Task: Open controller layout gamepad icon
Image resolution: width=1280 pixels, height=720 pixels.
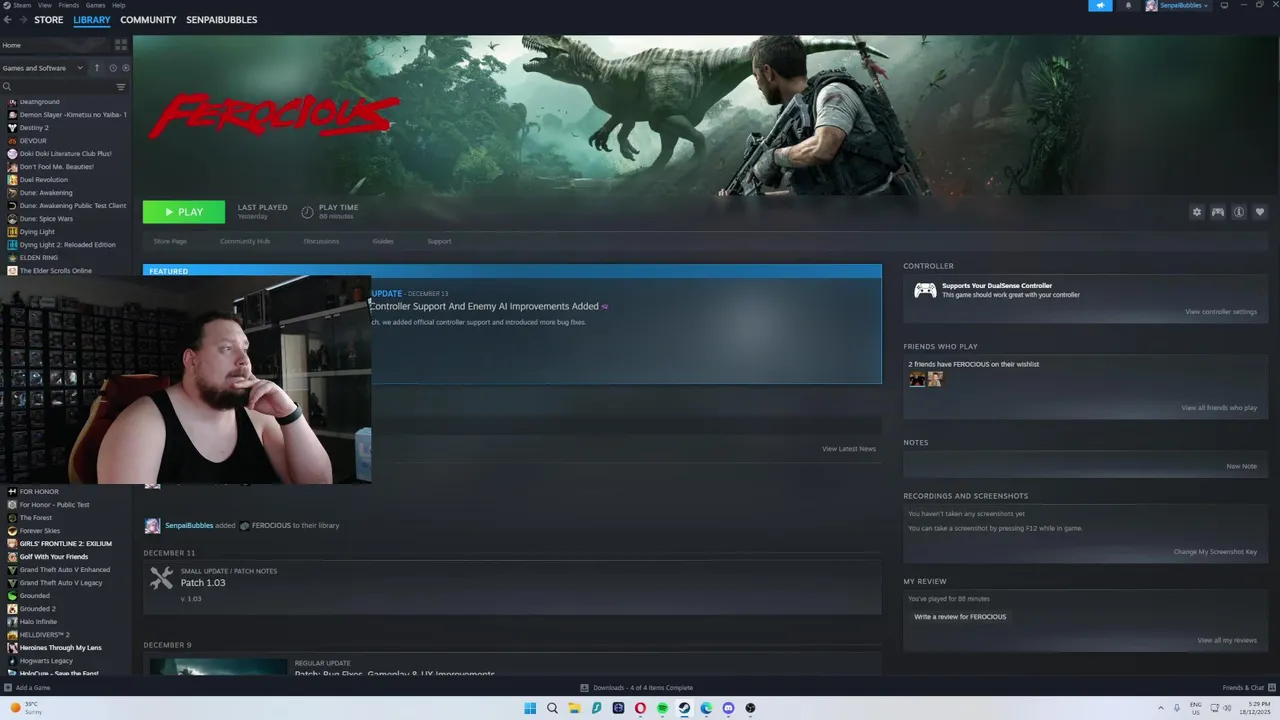Action: (x=1217, y=212)
